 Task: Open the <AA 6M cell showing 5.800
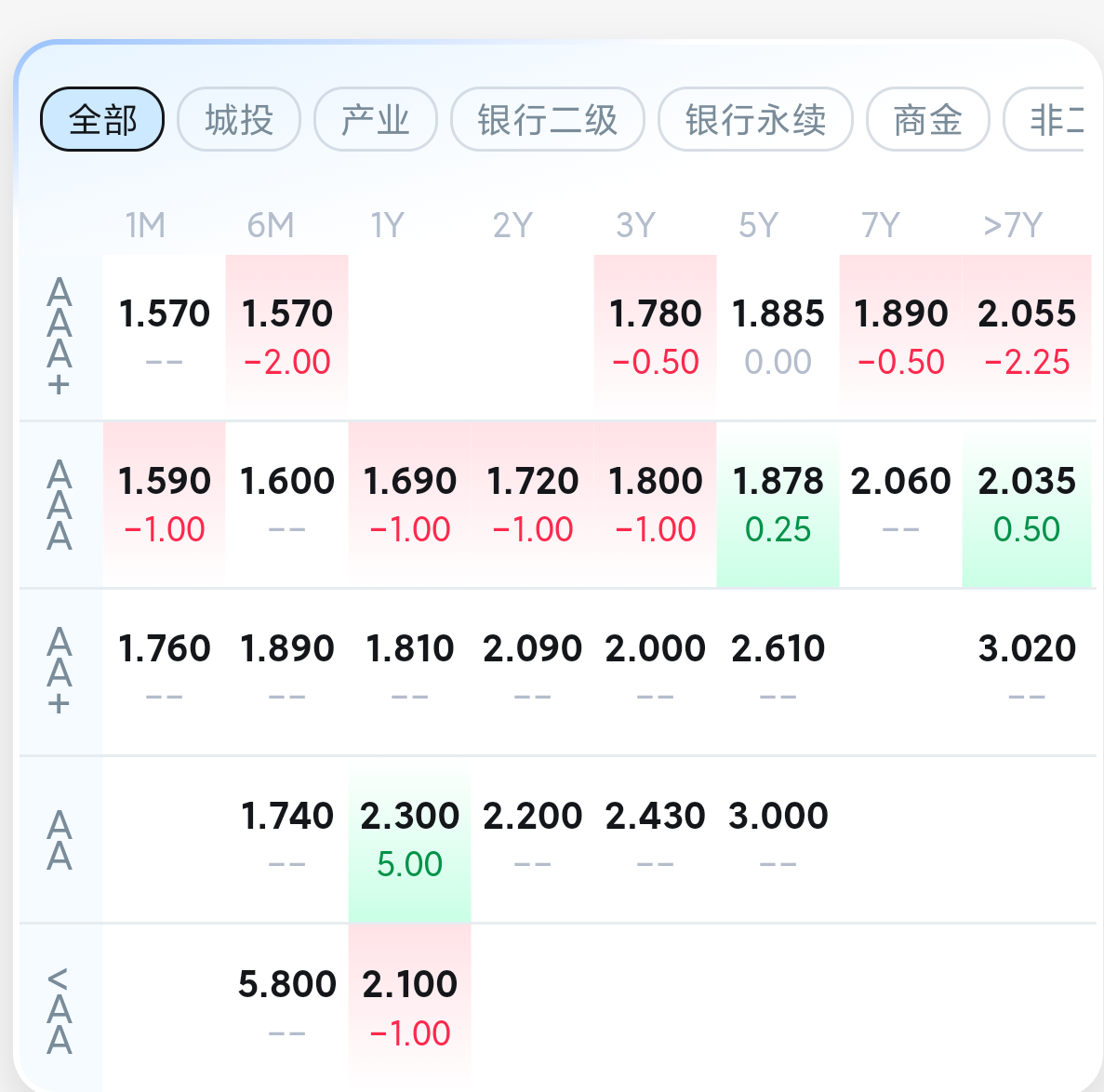(x=286, y=1006)
